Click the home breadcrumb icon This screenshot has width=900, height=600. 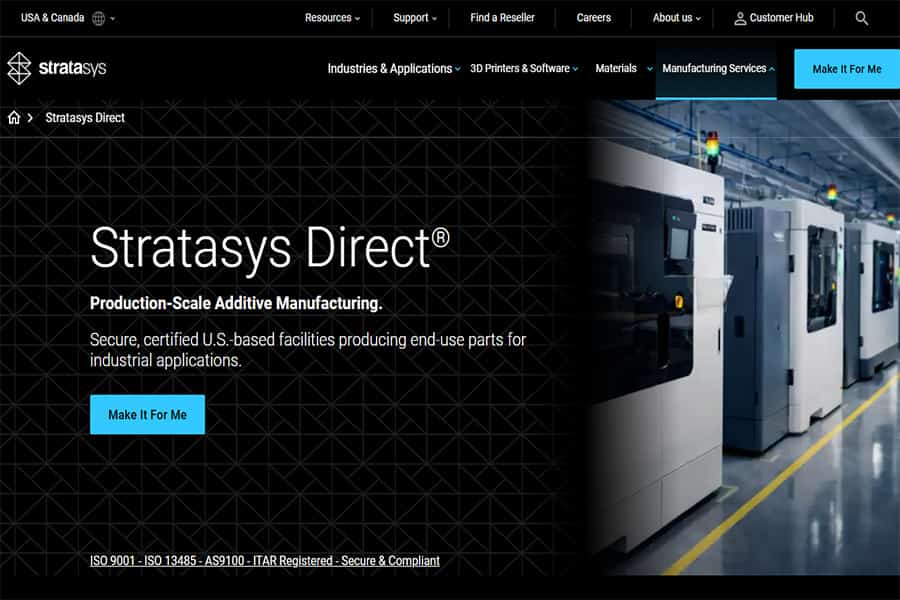[14, 118]
